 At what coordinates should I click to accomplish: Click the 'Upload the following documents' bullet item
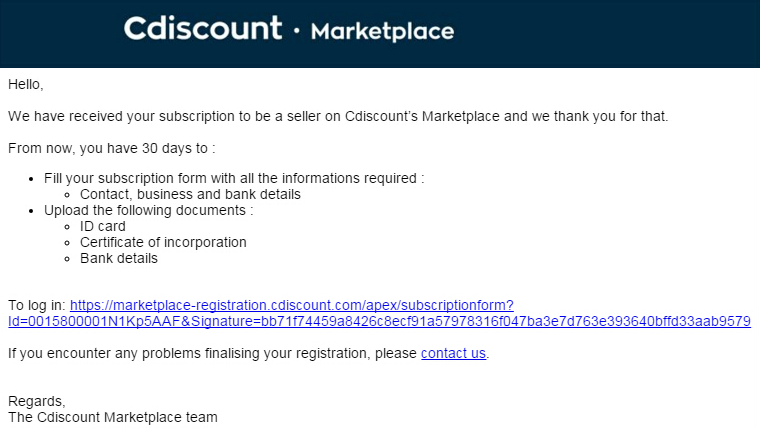[148, 210]
